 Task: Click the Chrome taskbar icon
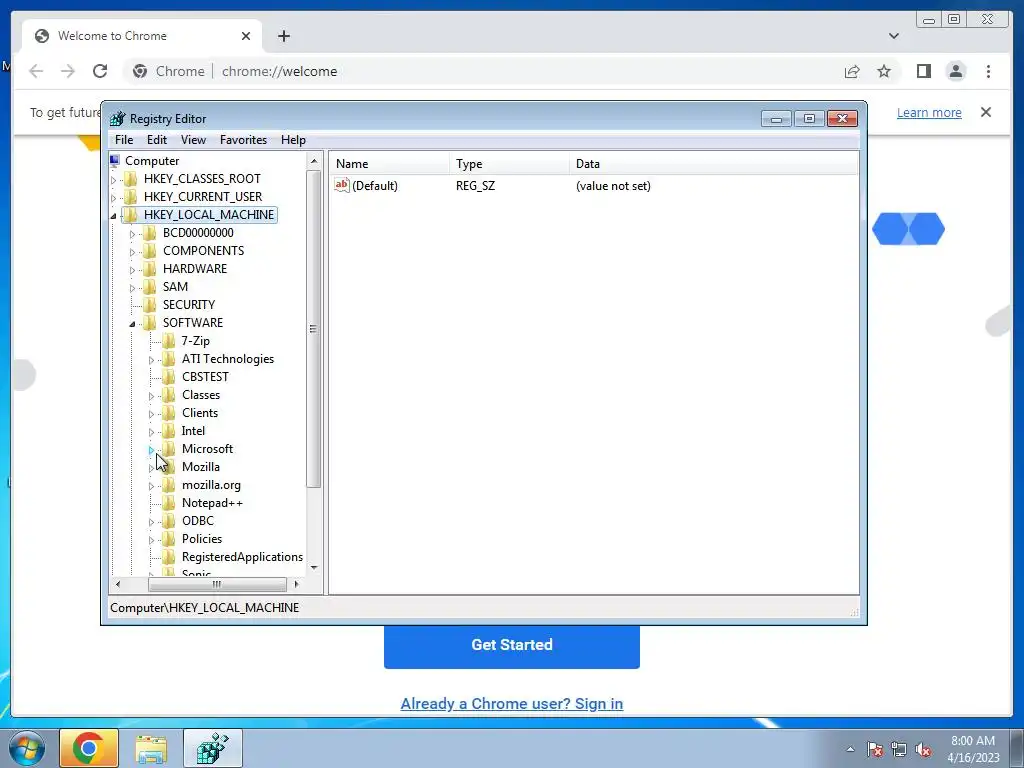pyautogui.click(x=89, y=748)
